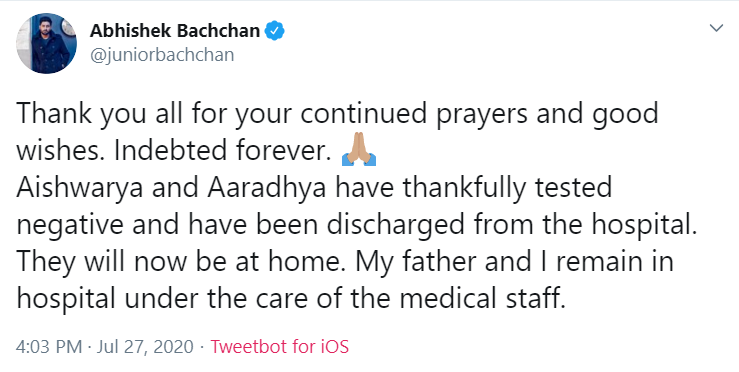The image size is (739, 372).
Task: Click the Tweetbot for iOS source link
Action: (279, 347)
